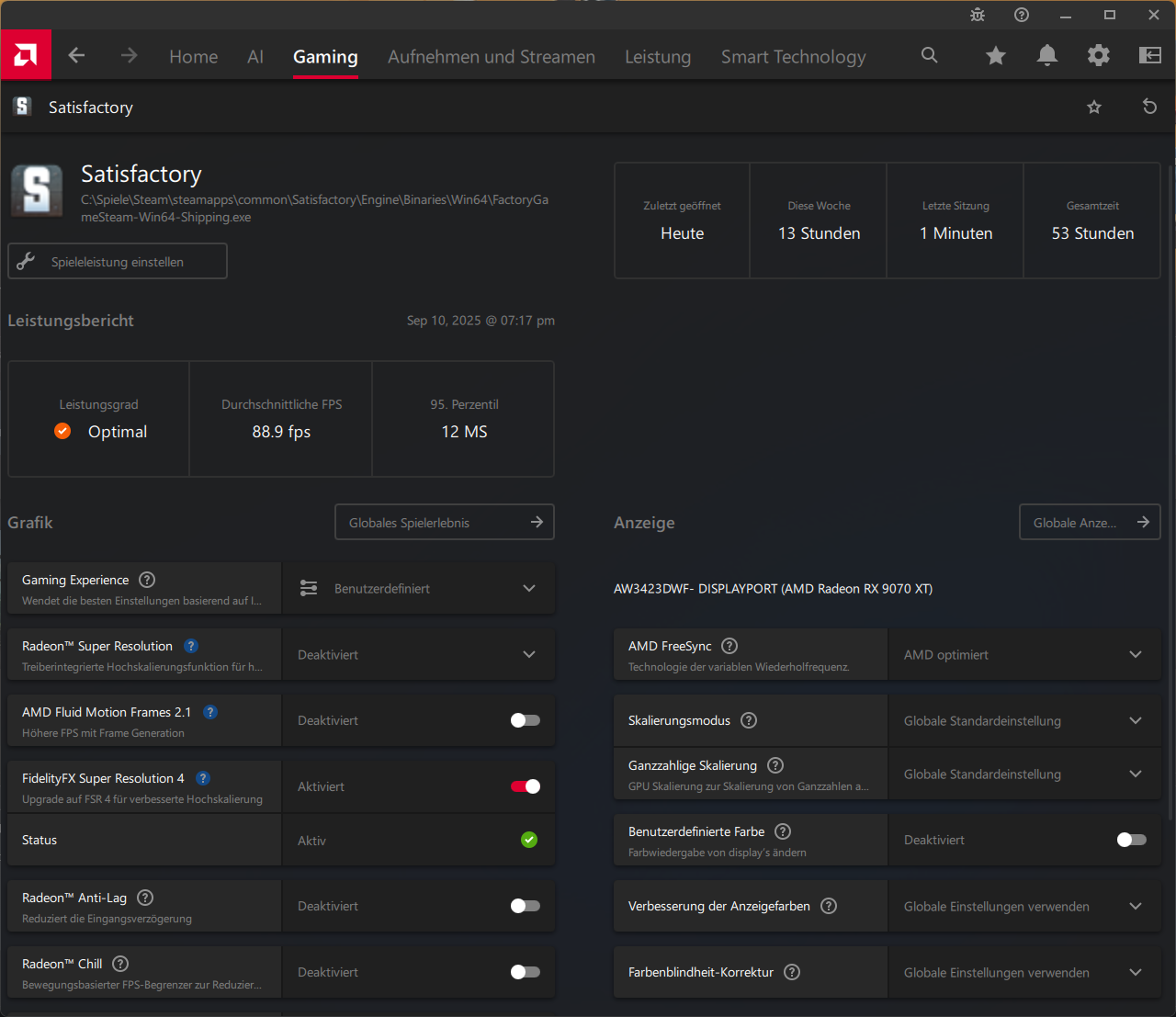Screen dimensions: 1176x1017
Task: Click the Satisfactory executable file path
Action: coord(315,209)
